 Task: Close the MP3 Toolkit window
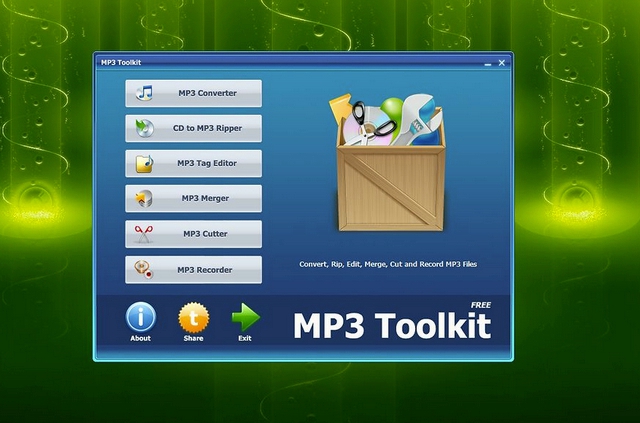pyautogui.click(x=502, y=63)
